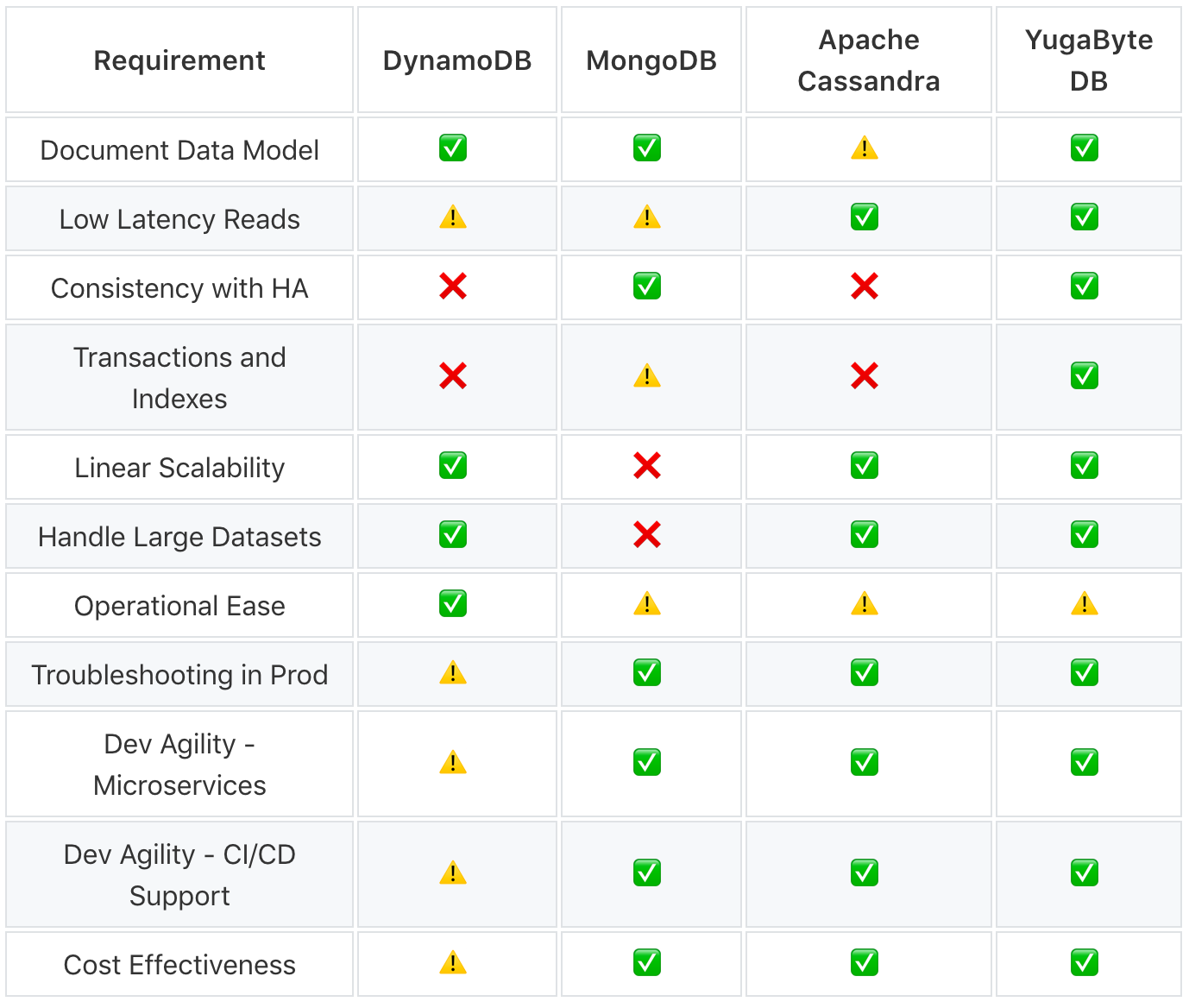1189x1008 pixels.
Task: Click MongoDB's red X for Linear Scalability
Action: coord(647,466)
